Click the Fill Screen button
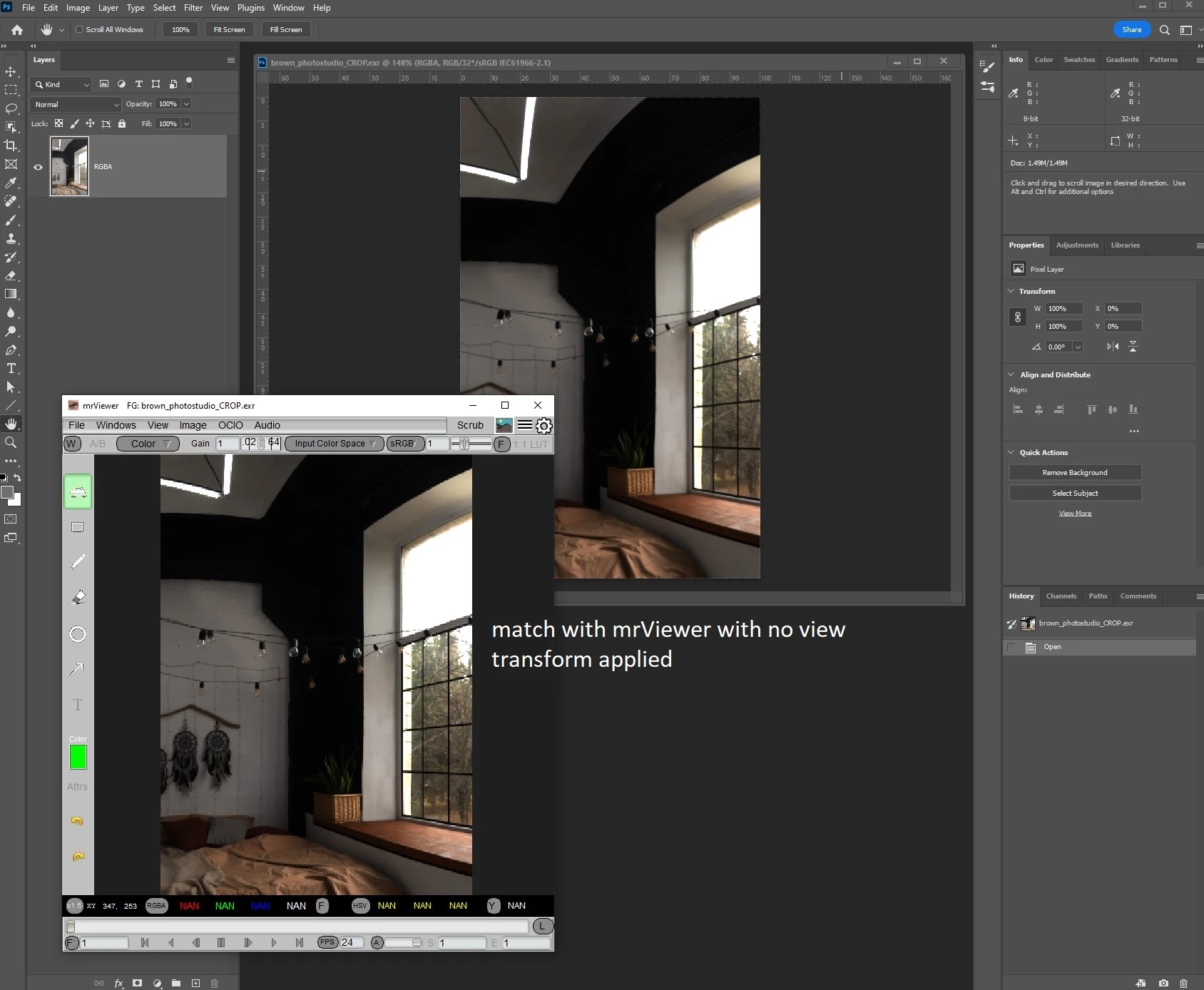This screenshot has width=1204, height=990. click(x=286, y=30)
